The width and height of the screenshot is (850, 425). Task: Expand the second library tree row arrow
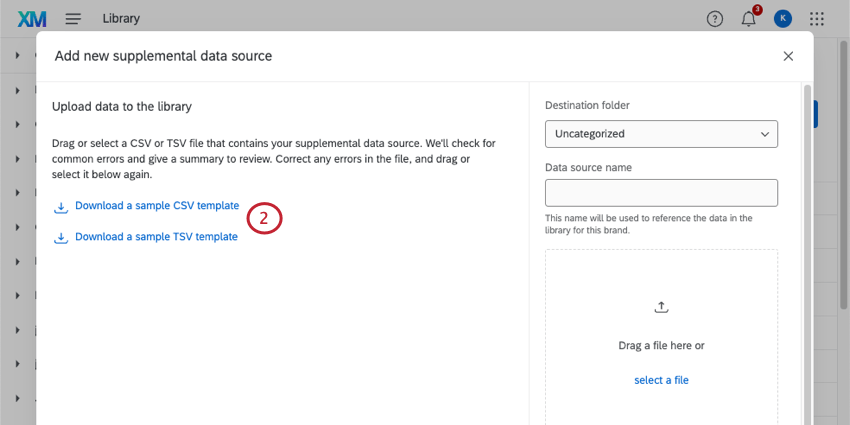18,89
